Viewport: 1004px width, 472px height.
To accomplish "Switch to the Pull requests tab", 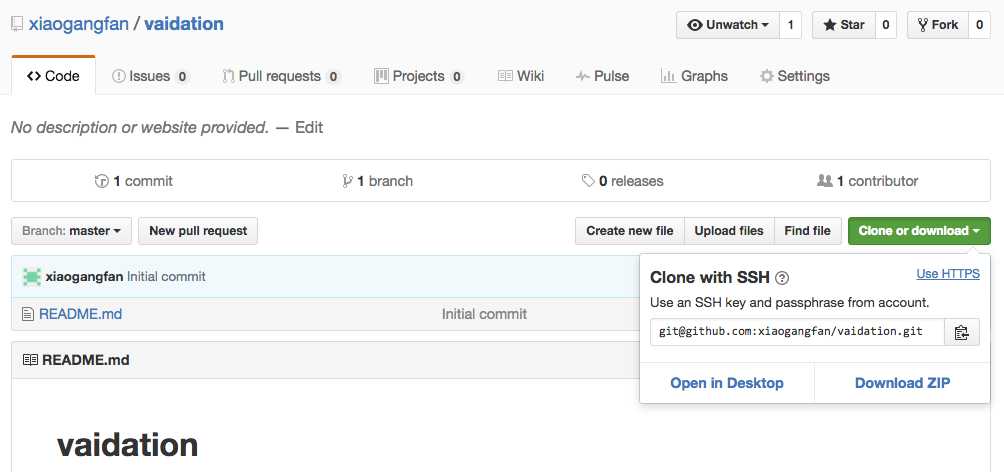I will coord(280,76).
